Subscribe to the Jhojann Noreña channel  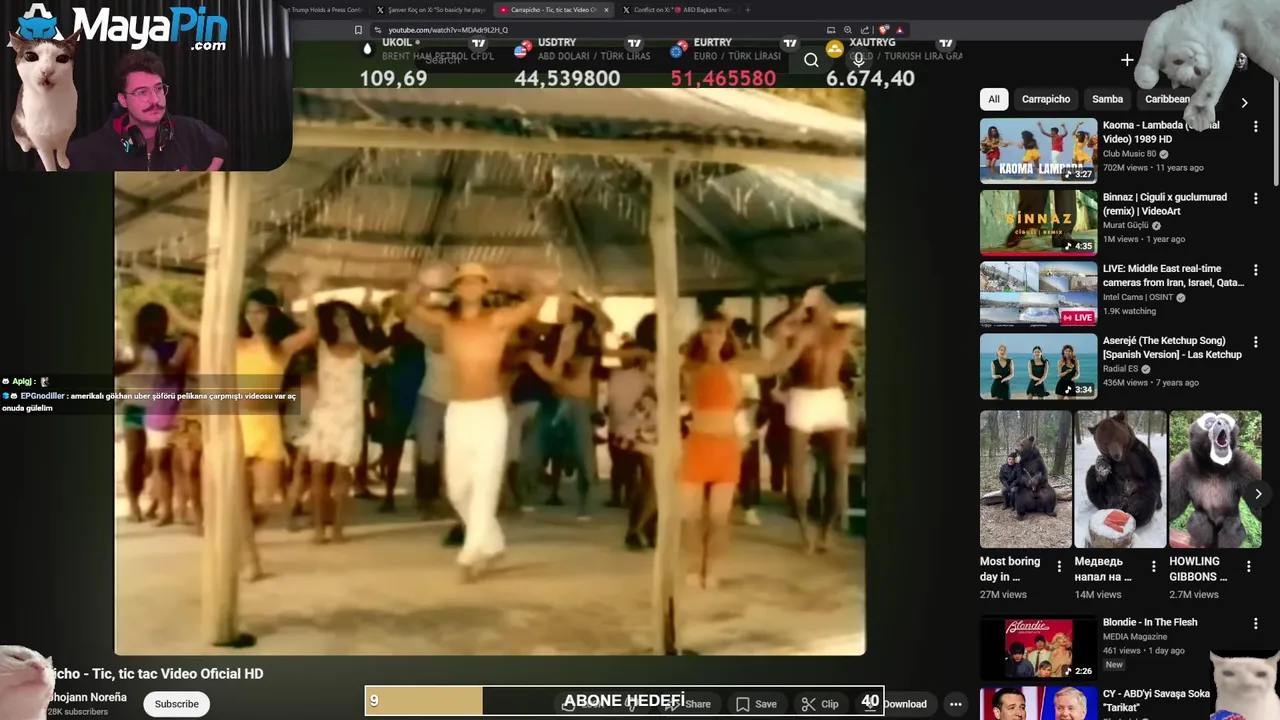[177, 704]
